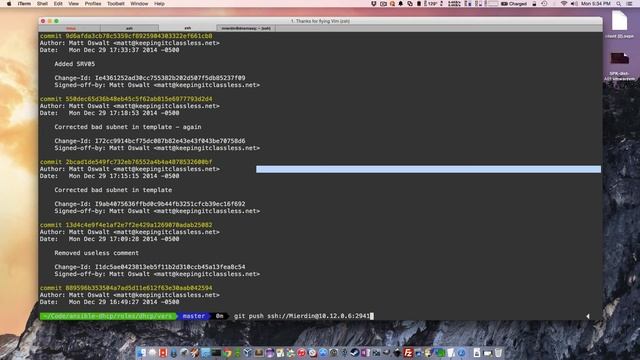
Task: Open the Apple menu
Action: (x=9, y=4)
